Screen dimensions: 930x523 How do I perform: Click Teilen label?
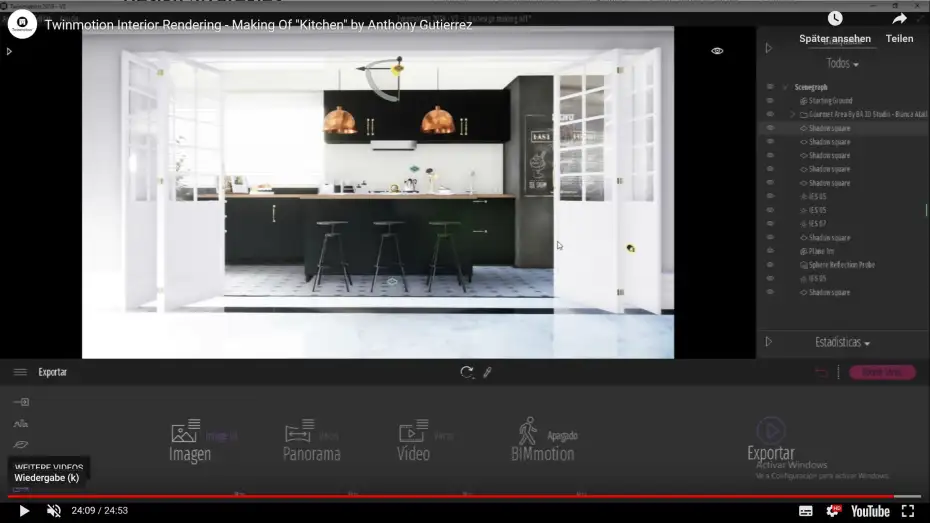point(899,39)
